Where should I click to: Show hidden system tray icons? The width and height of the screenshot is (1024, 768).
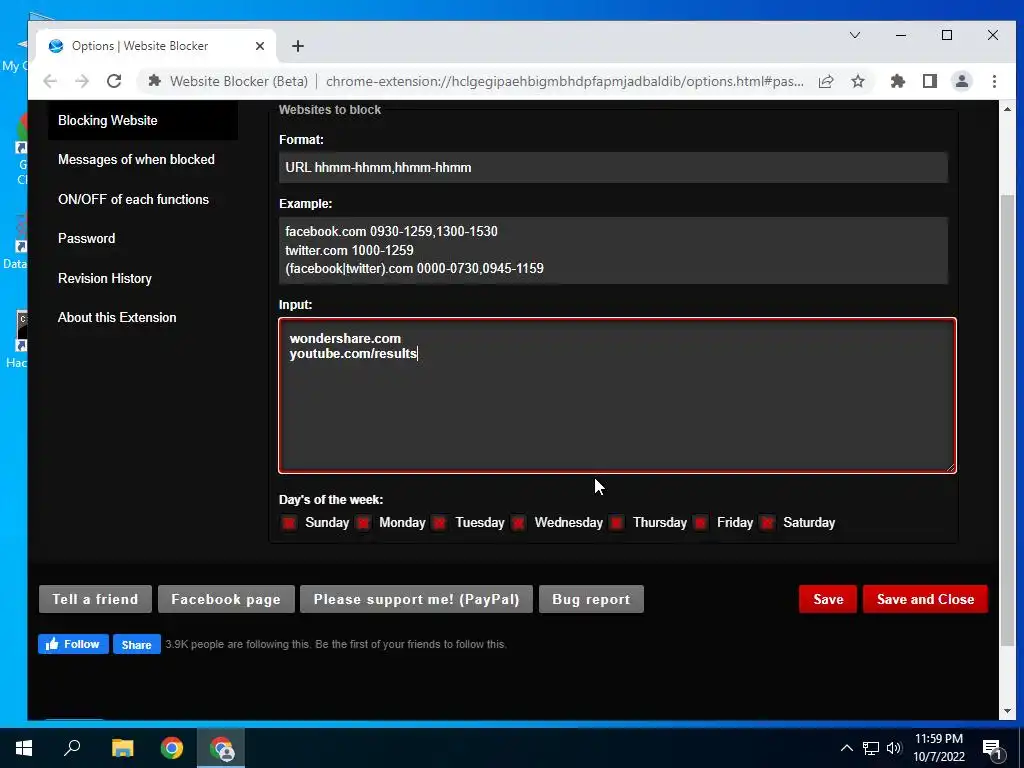click(x=846, y=748)
